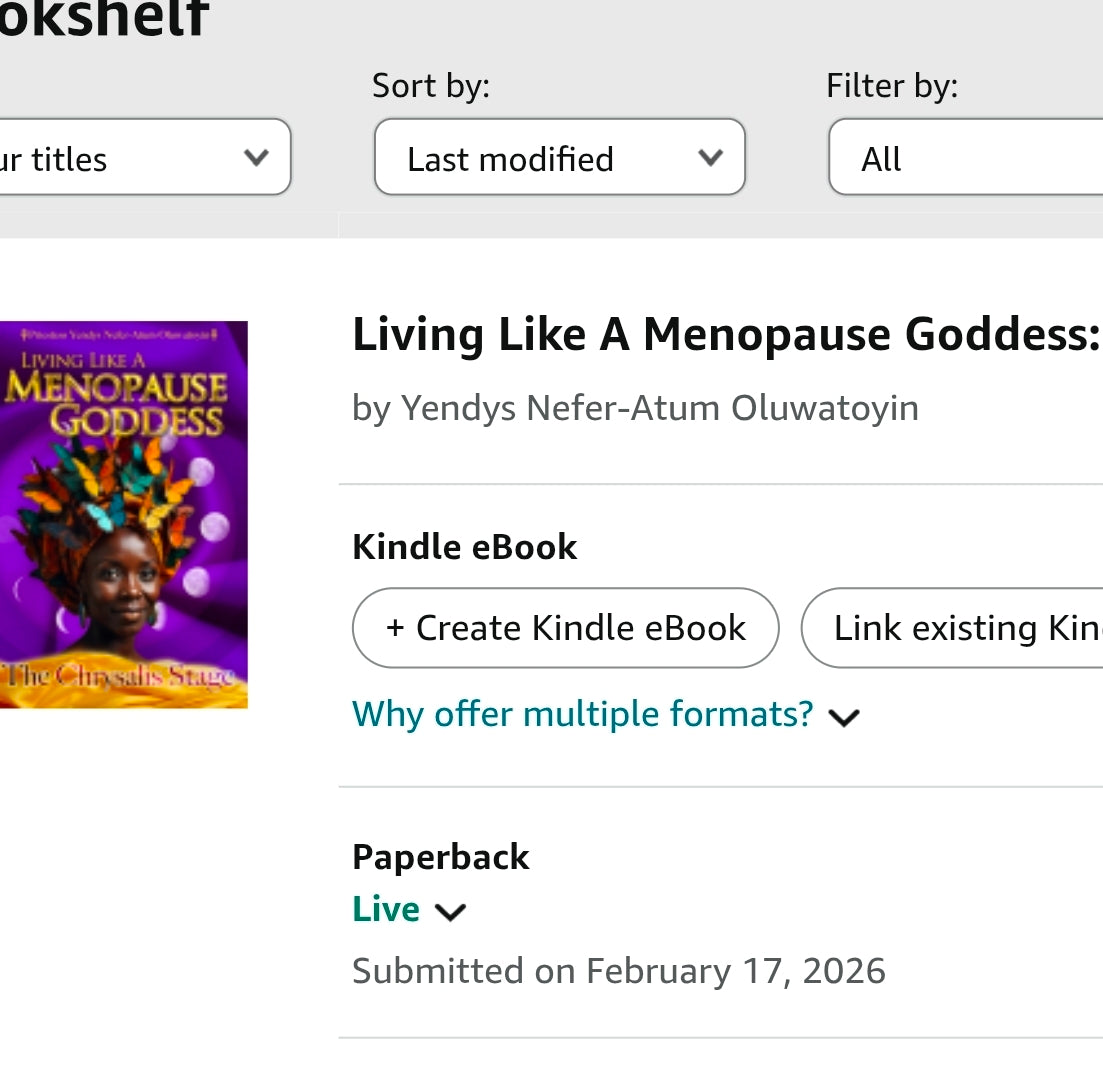Select the Paperback section heading
This screenshot has width=1103, height=1072.
(x=441, y=857)
